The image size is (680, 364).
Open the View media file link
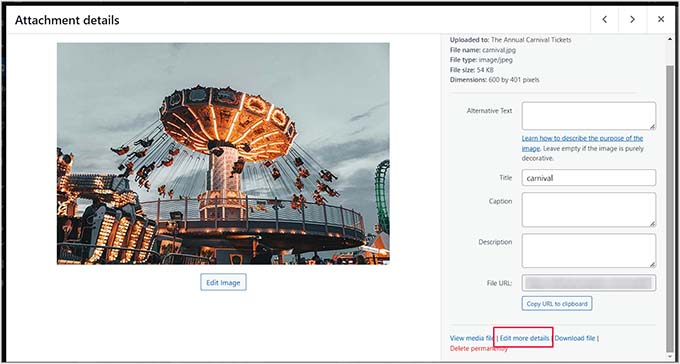click(472, 338)
